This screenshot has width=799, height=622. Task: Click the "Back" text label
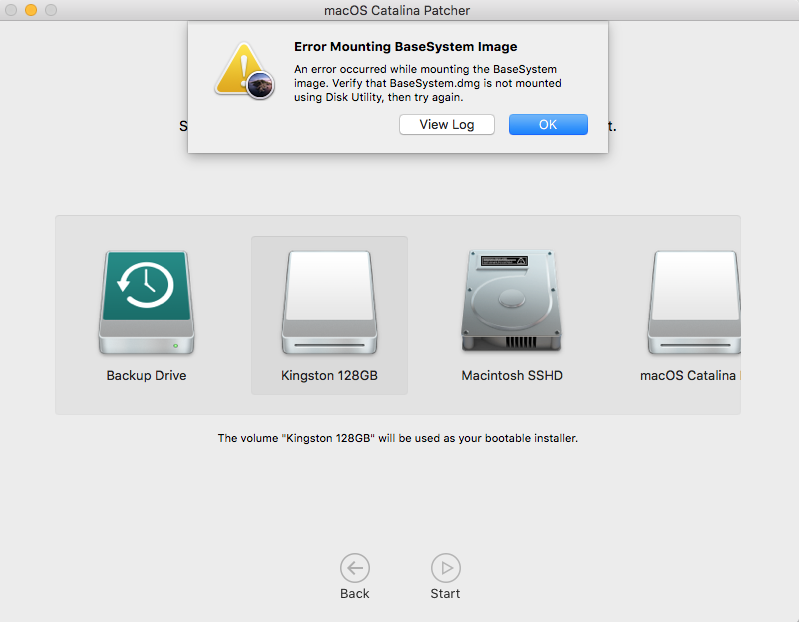tap(355, 593)
